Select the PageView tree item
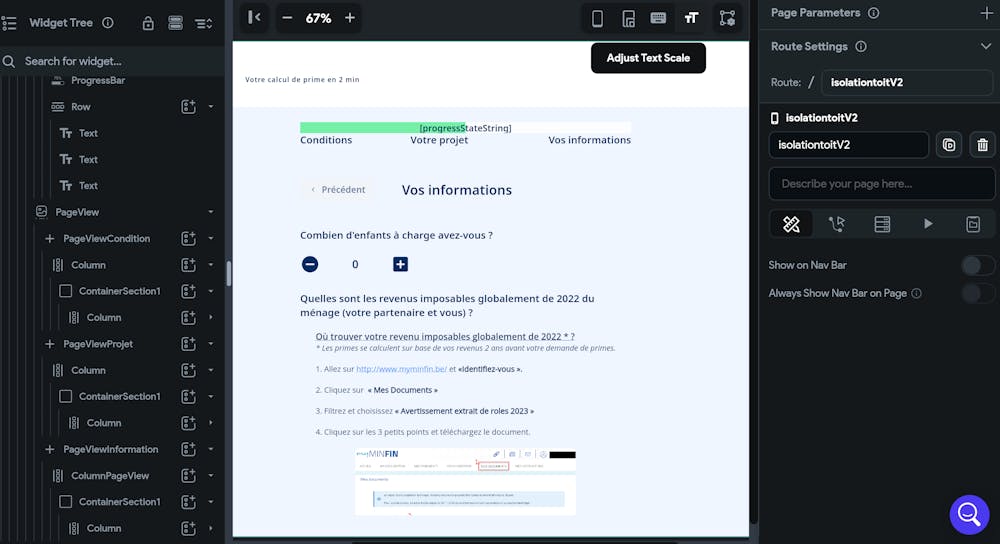Viewport: 1000px width, 544px height. (x=77, y=212)
